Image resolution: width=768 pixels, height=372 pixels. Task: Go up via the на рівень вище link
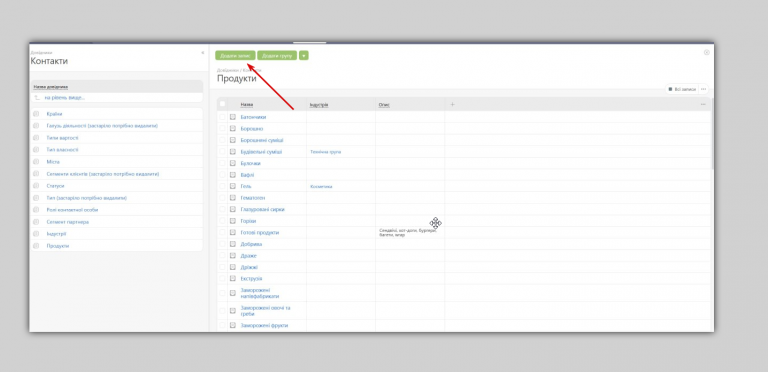(x=64, y=98)
